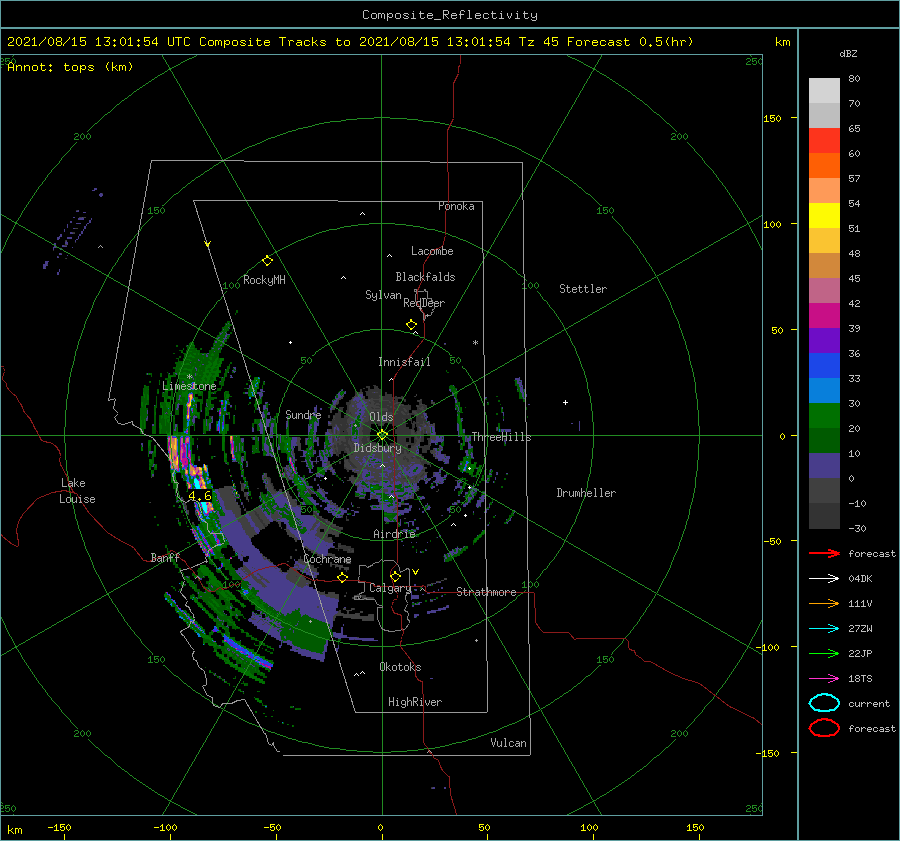Click the Stettler city label

pyautogui.click(x=583, y=289)
